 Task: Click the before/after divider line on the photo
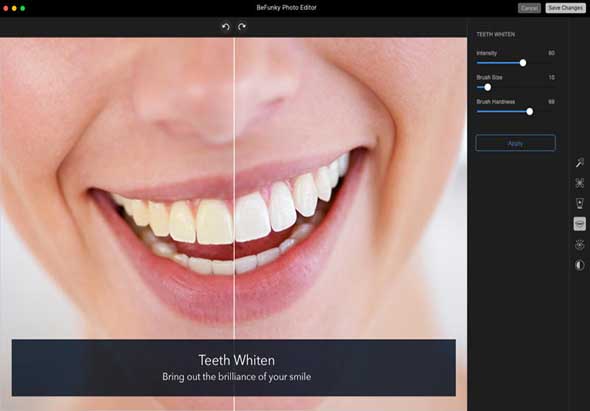point(234,224)
